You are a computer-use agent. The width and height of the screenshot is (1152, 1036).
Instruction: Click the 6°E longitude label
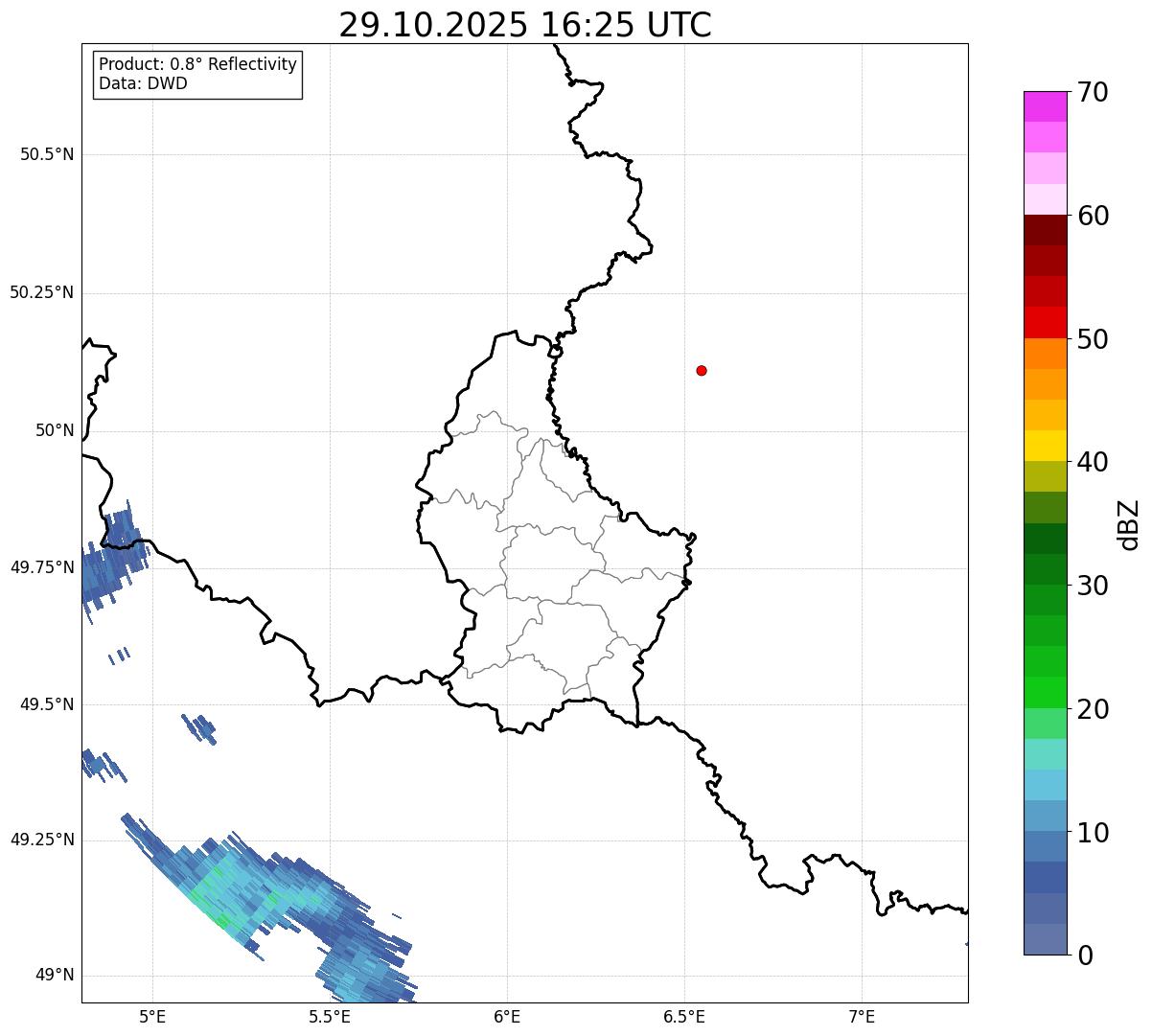coord(507,1016)
